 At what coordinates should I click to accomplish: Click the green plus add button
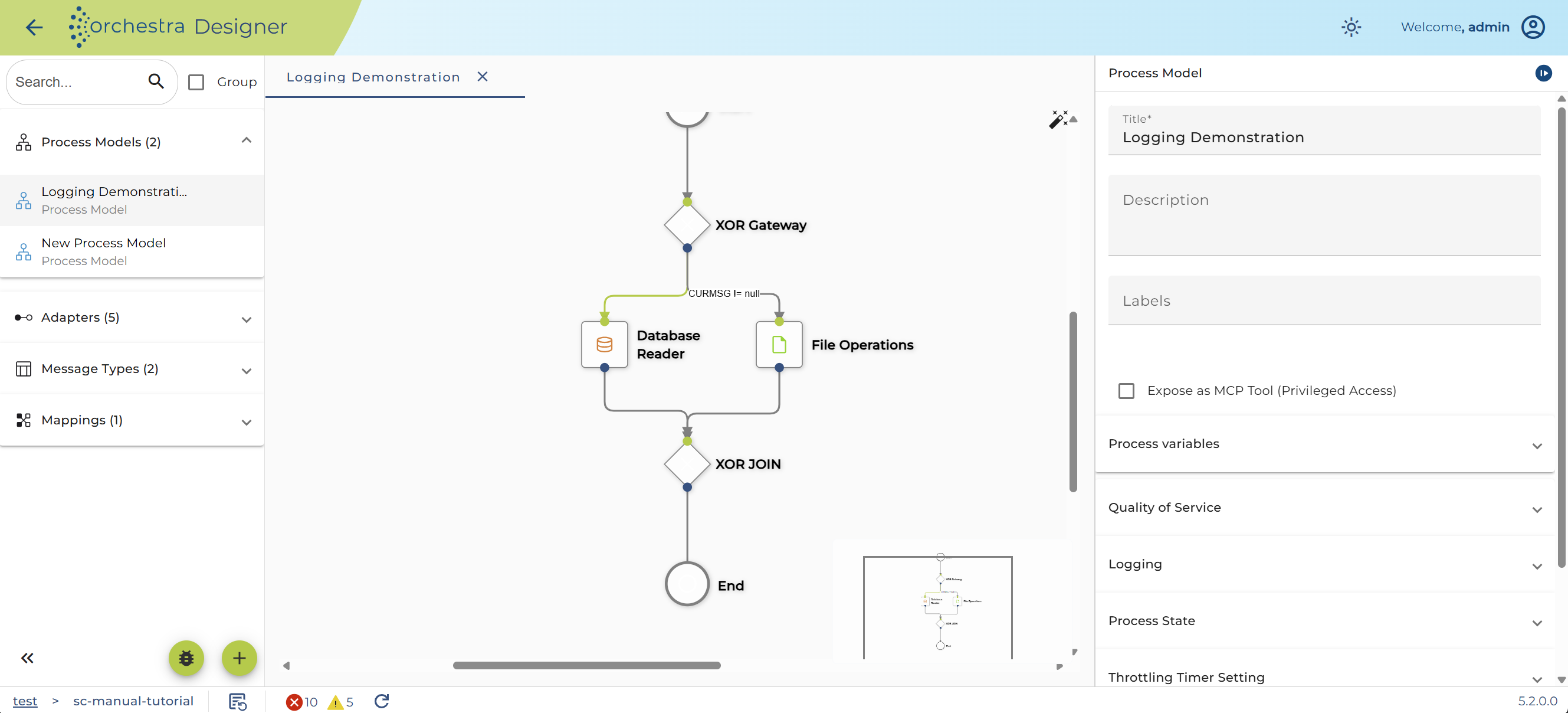(240, 658)
